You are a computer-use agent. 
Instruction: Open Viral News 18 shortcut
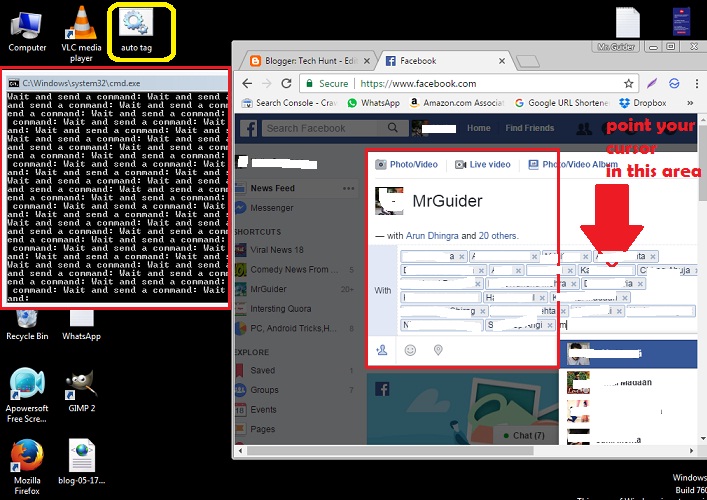[277, 250]
